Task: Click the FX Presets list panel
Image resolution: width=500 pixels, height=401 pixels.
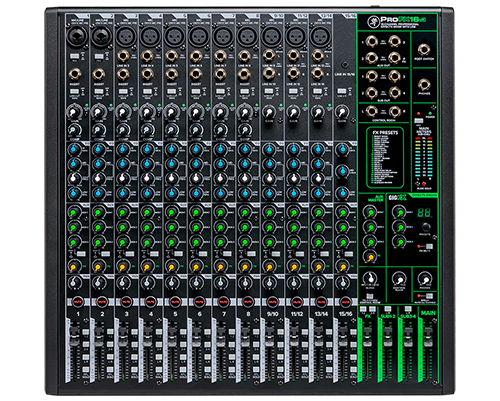Action: [385, 157]
